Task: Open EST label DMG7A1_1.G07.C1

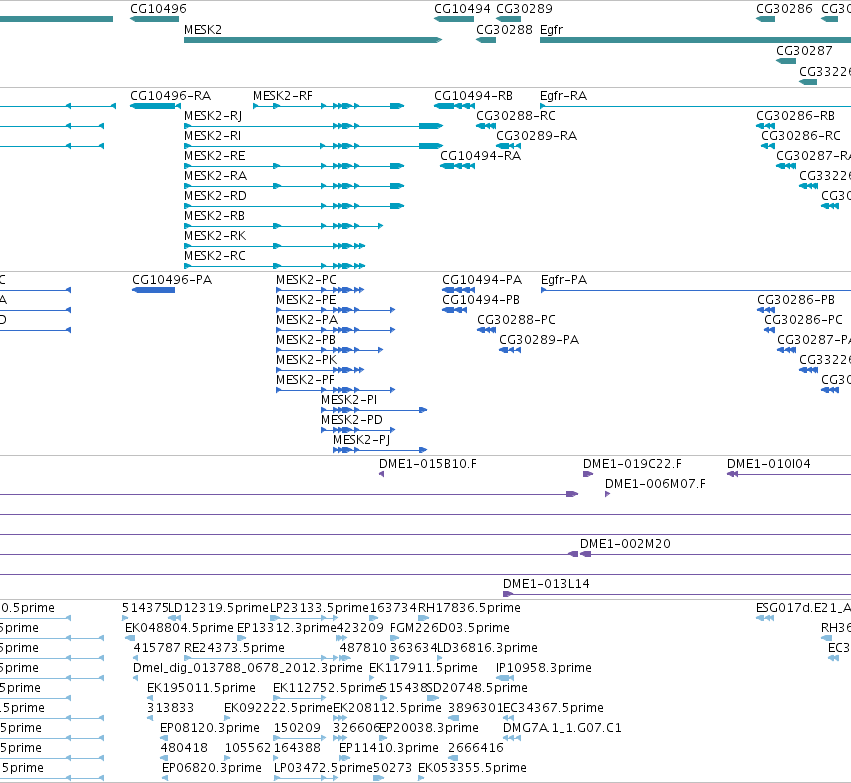Action: coord(562,728)
